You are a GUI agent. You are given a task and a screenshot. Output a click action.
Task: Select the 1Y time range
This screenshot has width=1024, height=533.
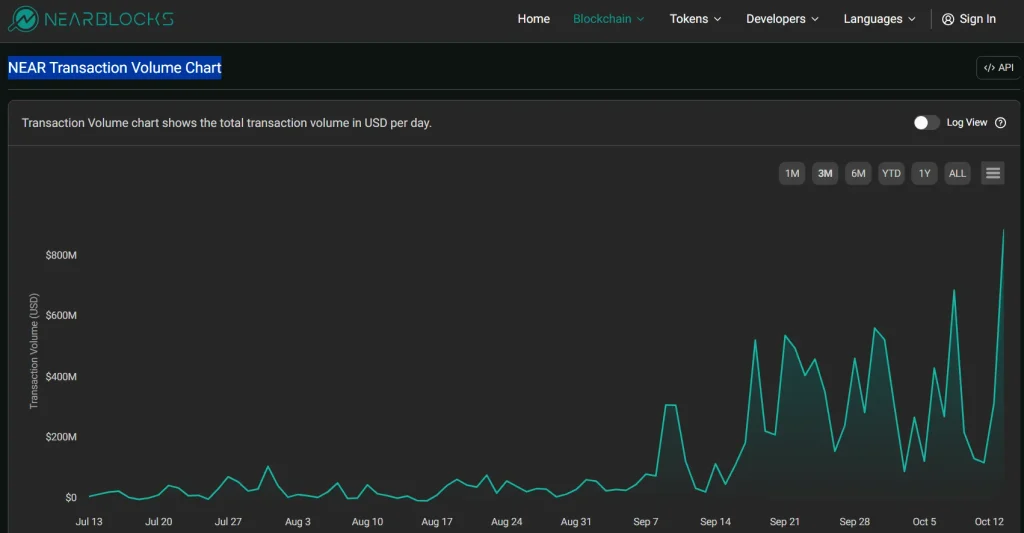(x=924, y=173)
